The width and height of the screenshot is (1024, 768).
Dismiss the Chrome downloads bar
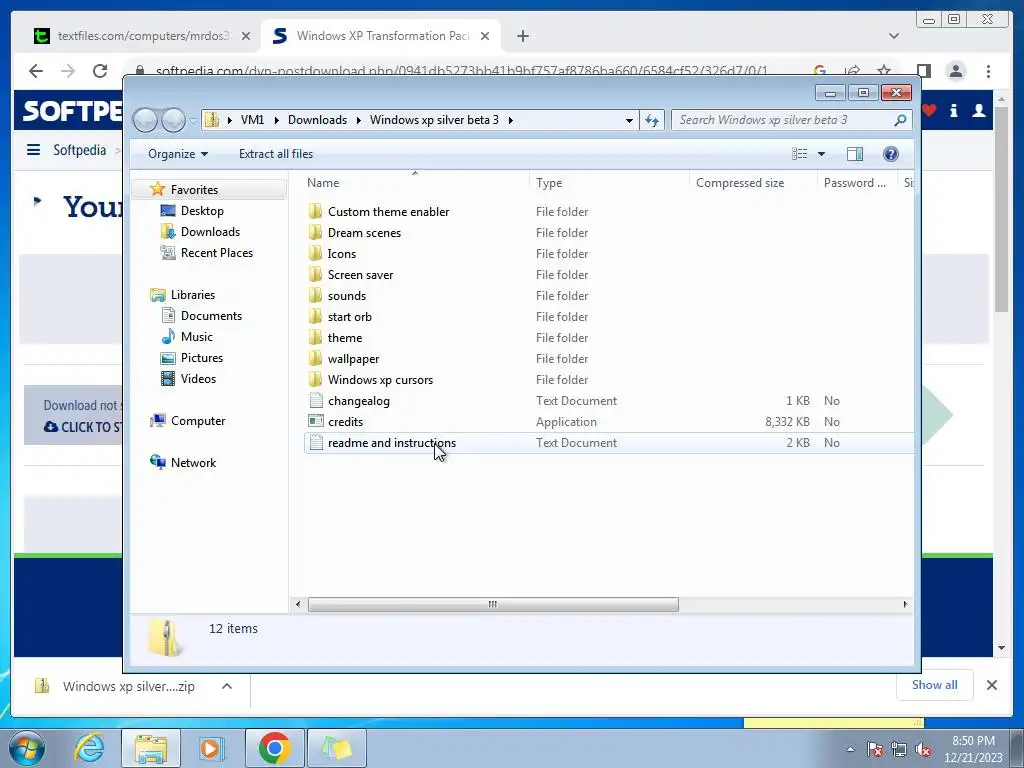991,685
